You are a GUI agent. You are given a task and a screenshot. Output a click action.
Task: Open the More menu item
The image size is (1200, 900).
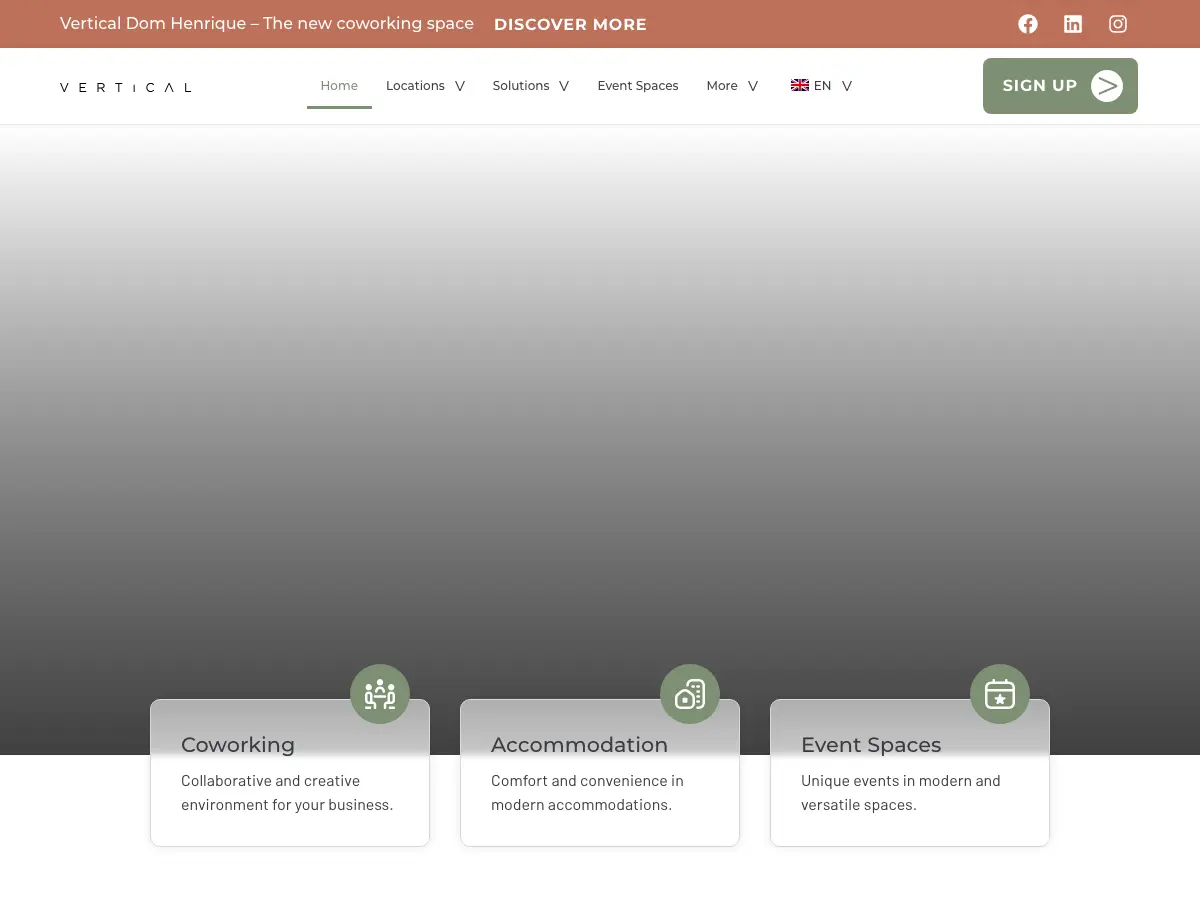click(x=722, y=86)
